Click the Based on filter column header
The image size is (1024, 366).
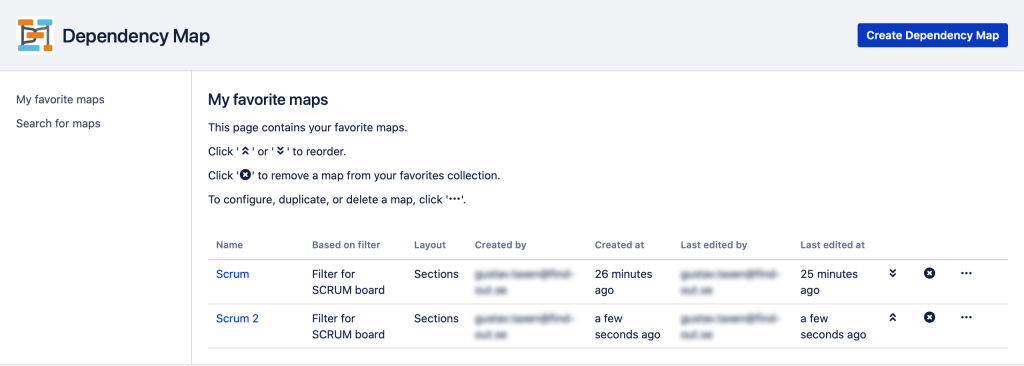pos(346,245)
